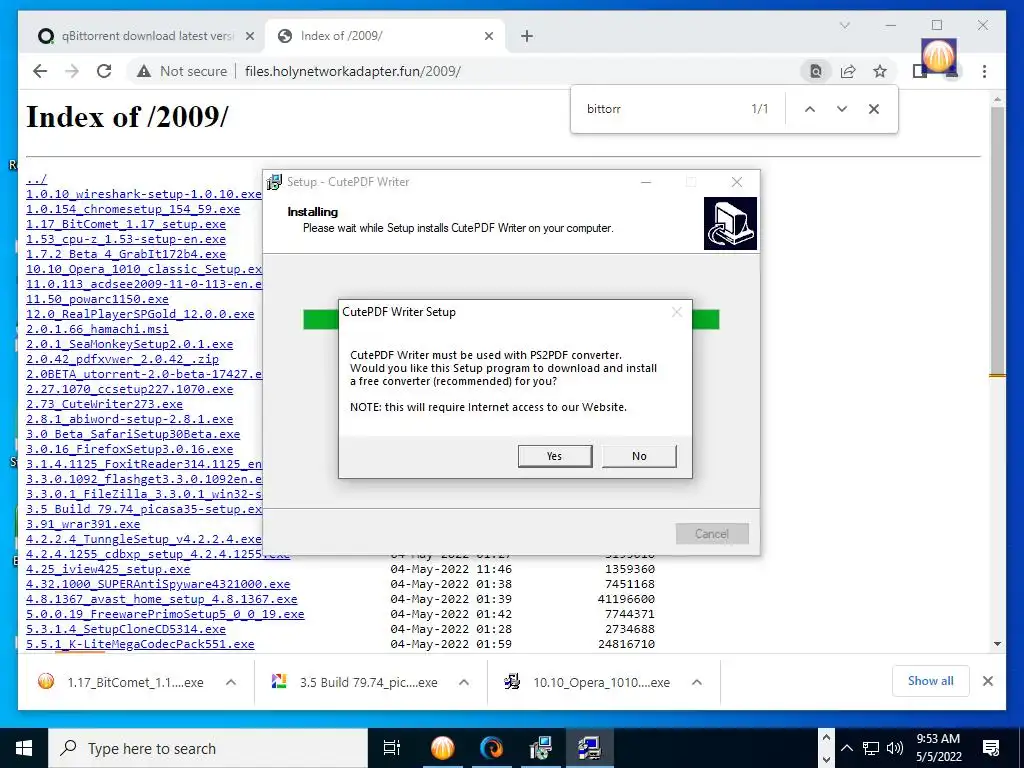The height and width of the screenshot is (768, 1024).
Task: Click 5.5.1_K-LiteMegaCodecPack551.exe link
Action: click(140, 644)
